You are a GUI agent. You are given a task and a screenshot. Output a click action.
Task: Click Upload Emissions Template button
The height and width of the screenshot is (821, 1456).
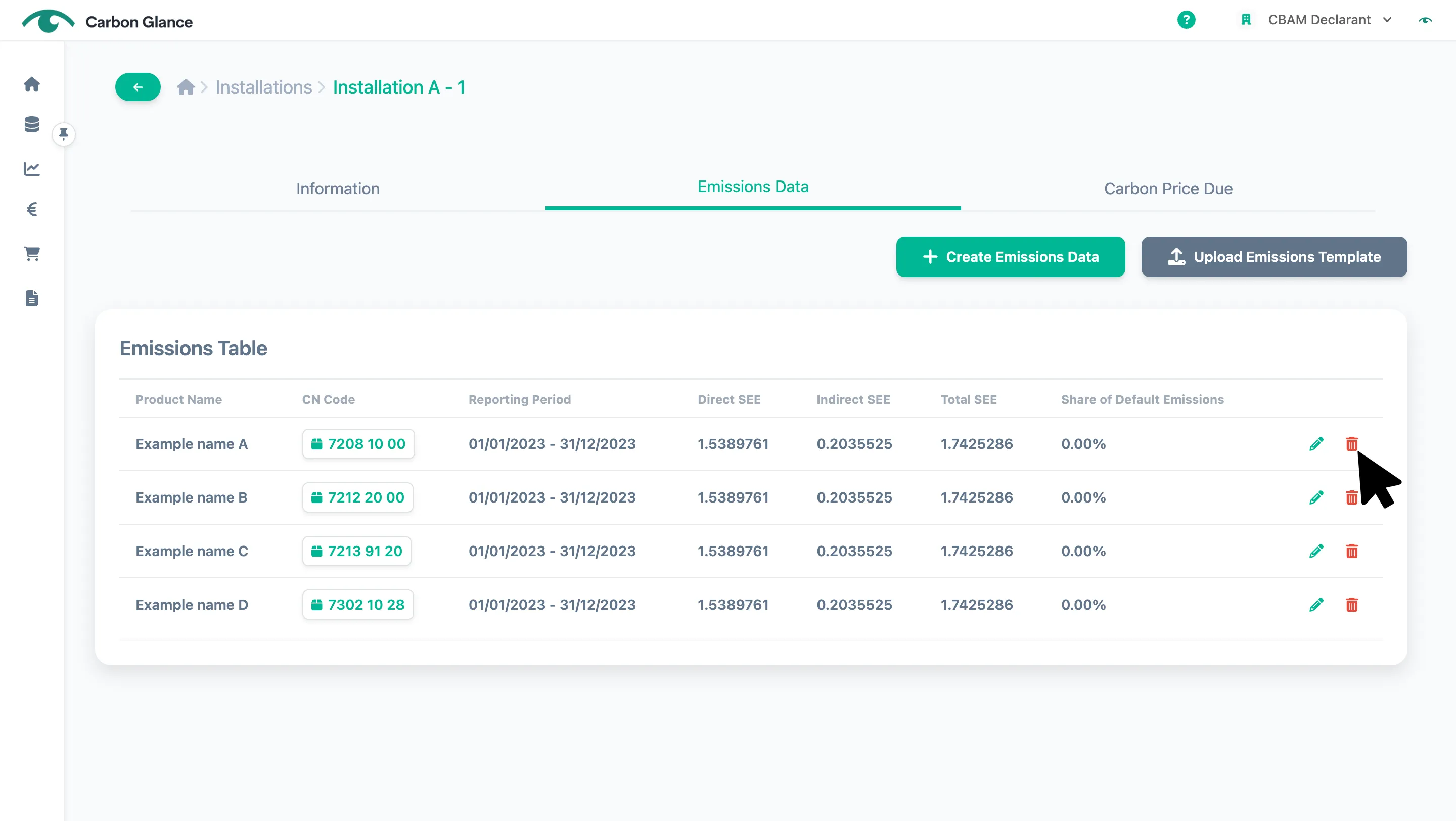[x=1274, y=257]
